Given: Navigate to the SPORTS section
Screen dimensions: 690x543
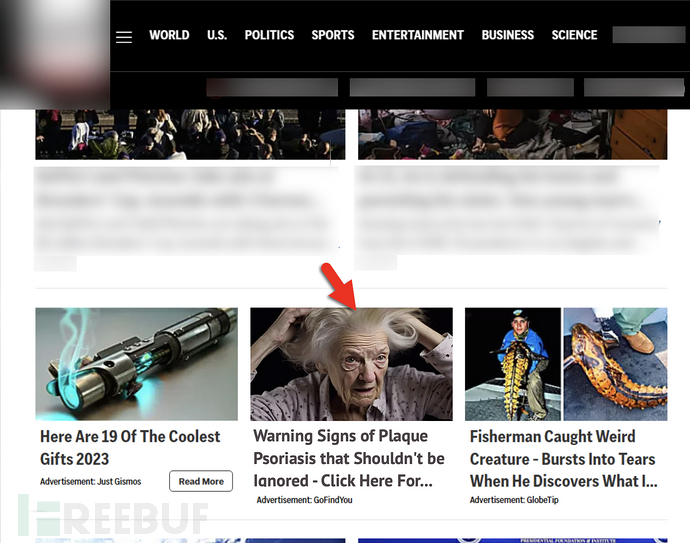Looking at the screenshot, I should (333, 35).
